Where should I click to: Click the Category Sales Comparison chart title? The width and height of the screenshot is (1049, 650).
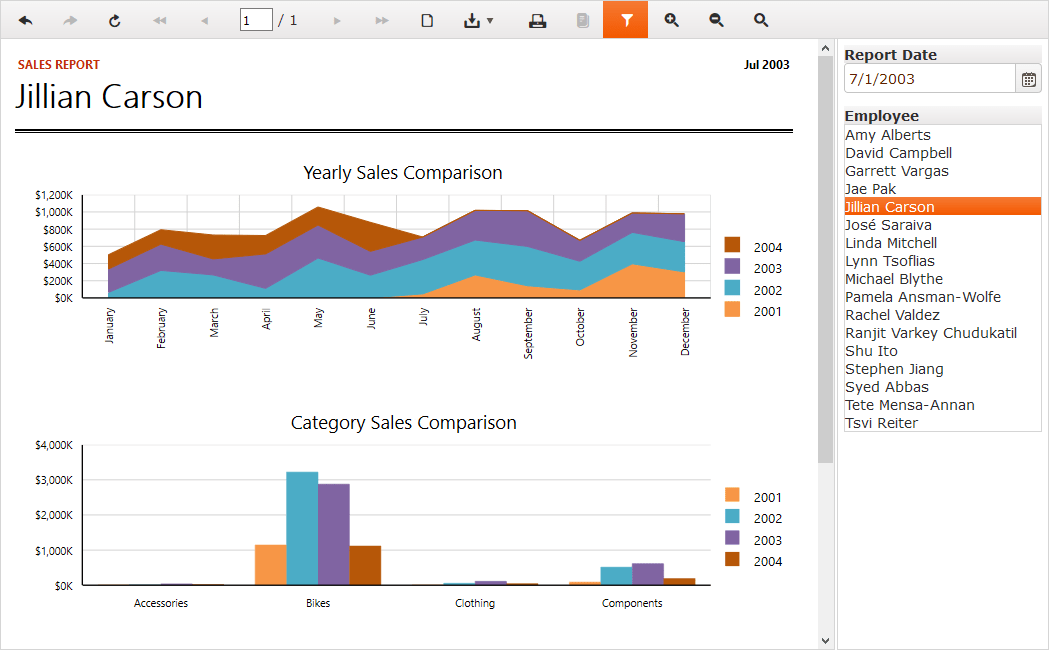[403, 423]
